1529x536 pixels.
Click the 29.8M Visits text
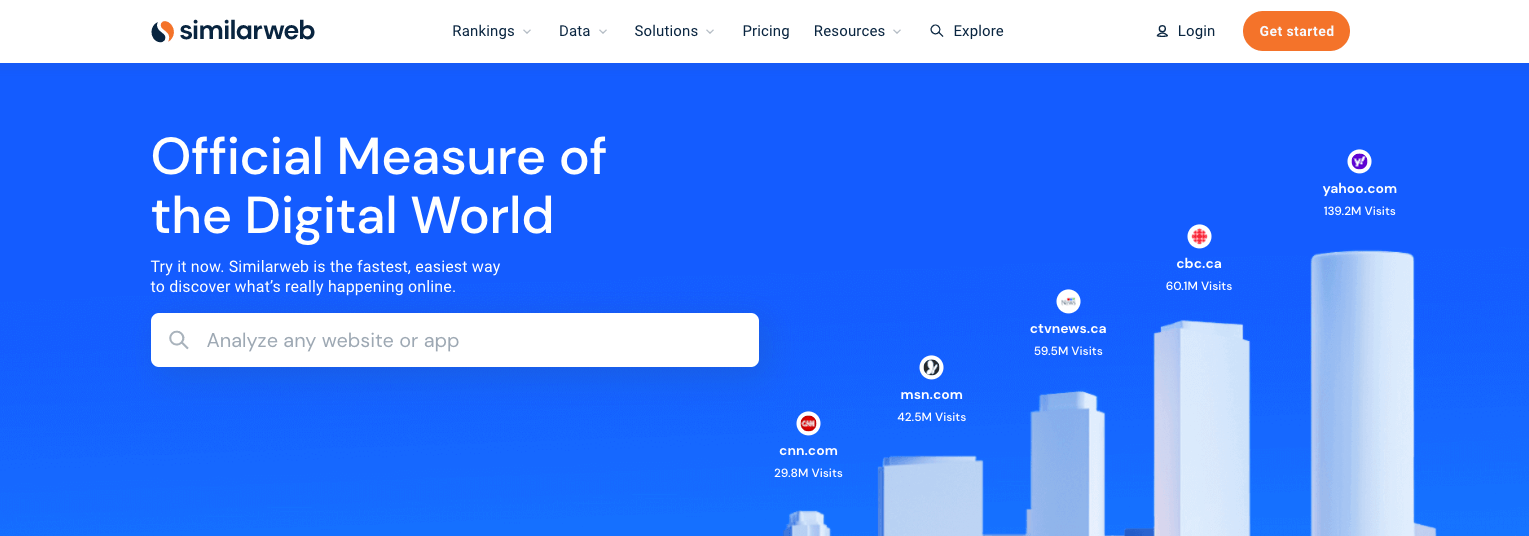pos(808,473)
